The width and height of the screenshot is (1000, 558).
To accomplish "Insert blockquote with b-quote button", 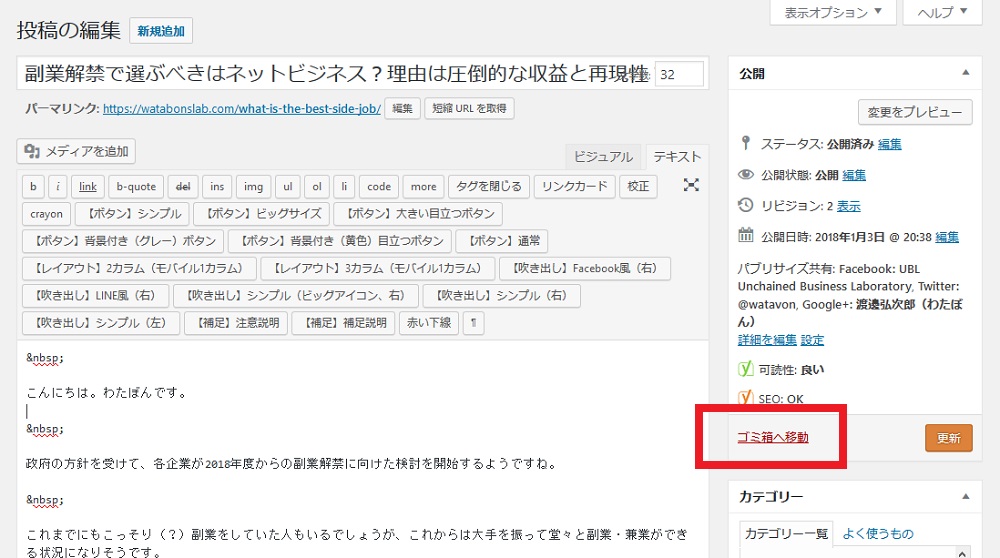I will click(136, 186).
